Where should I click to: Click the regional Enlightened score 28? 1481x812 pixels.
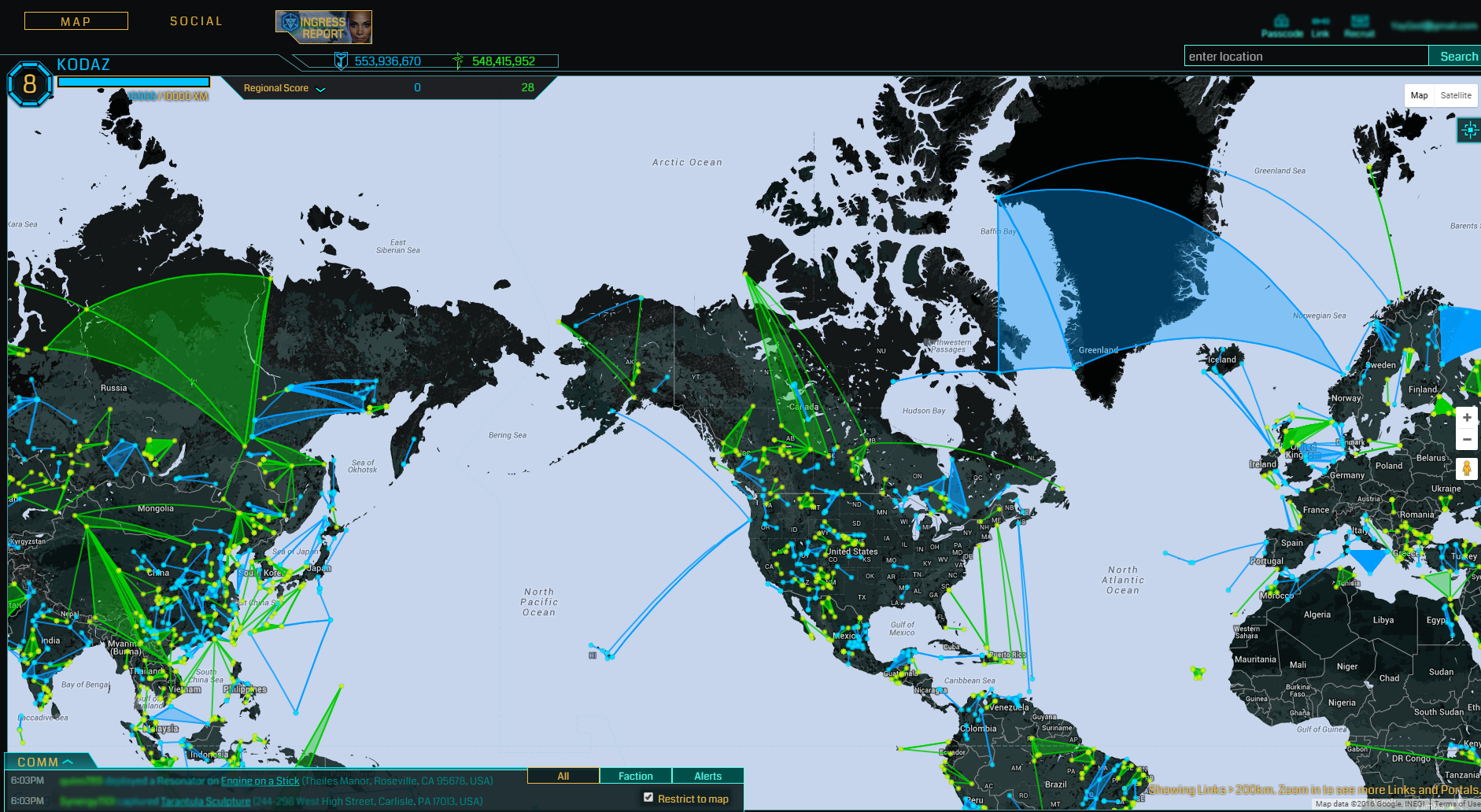point(527,88)
